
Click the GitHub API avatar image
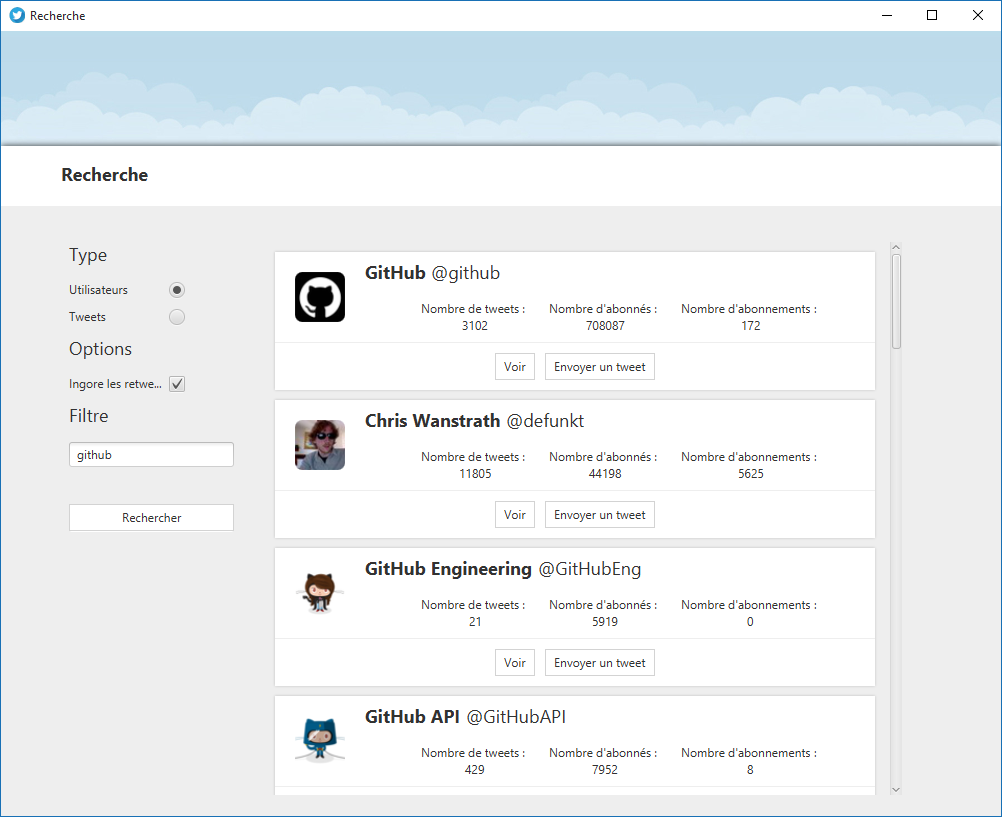pos(320,740)
